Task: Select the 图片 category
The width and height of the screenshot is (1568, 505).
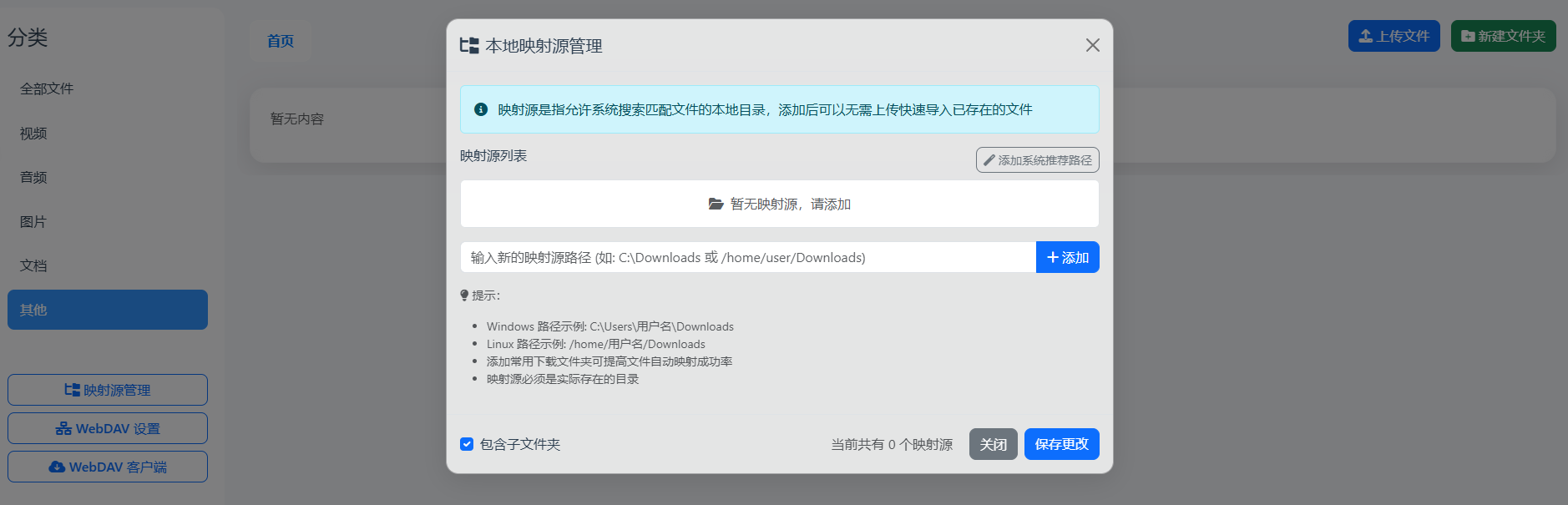Action: [33, 222]
